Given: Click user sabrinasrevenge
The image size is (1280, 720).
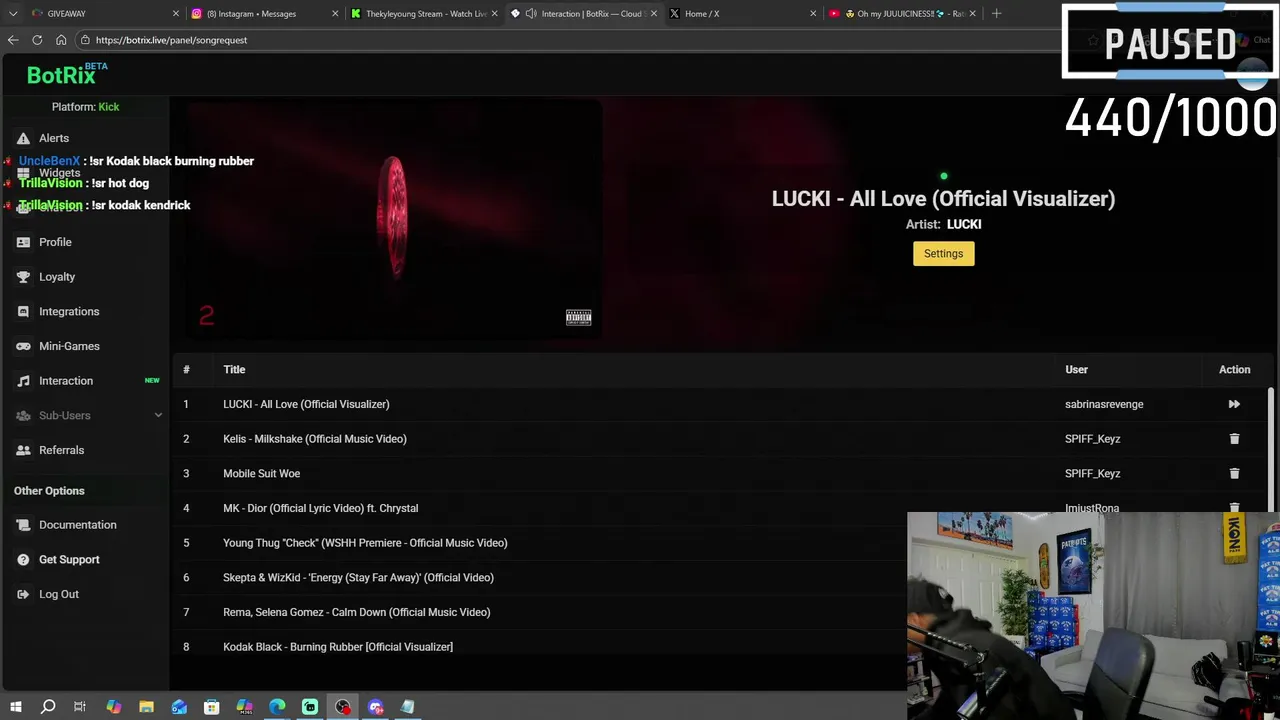Looking at the screenshot, I should tap(1104, 404).
